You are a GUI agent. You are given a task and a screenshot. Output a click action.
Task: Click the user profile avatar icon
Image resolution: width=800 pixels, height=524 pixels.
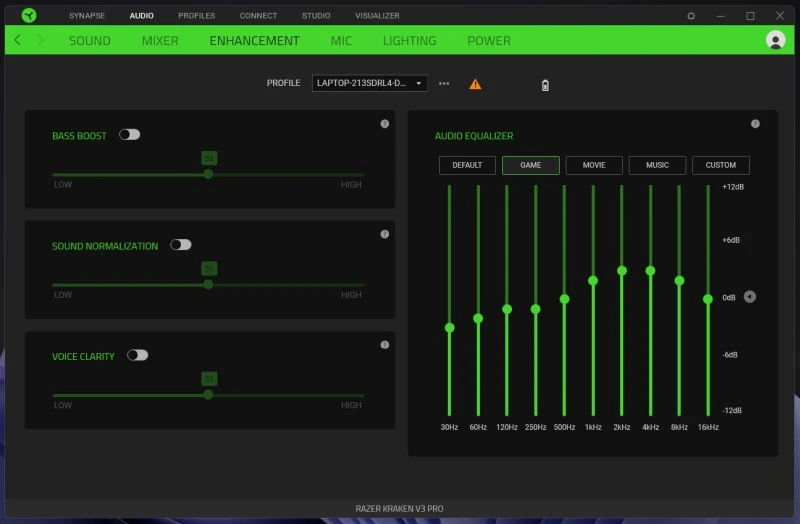775,40
